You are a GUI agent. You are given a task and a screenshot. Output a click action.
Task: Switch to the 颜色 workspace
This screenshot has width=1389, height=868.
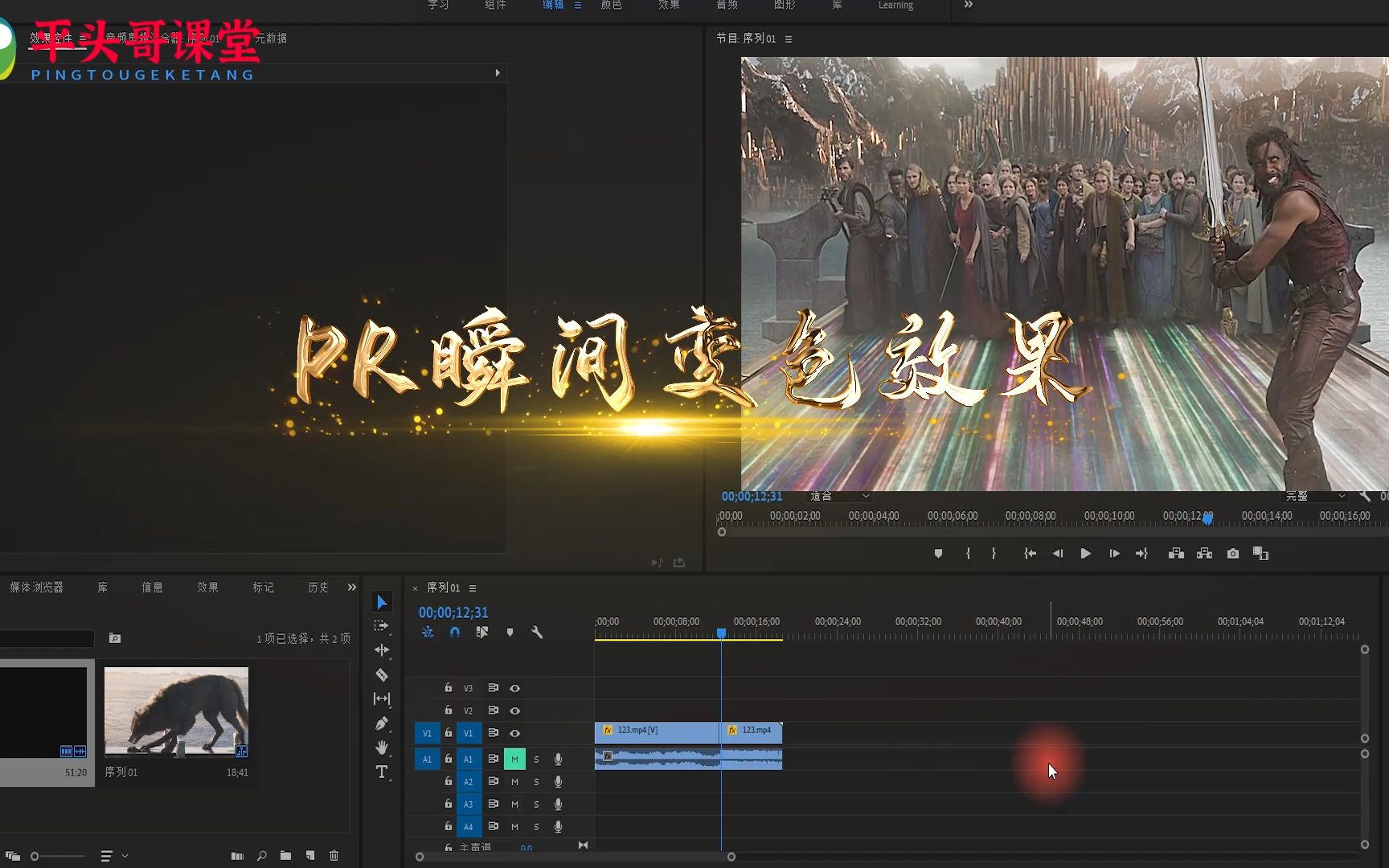click(x=612, y=5)
